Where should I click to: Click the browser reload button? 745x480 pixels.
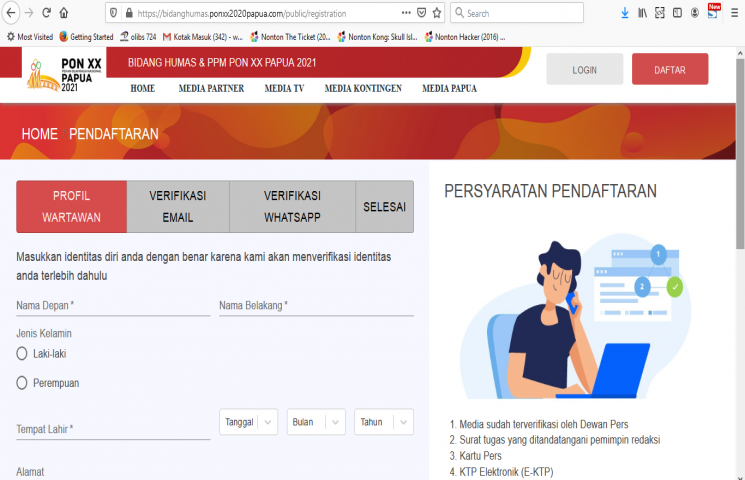click(46, 13)
